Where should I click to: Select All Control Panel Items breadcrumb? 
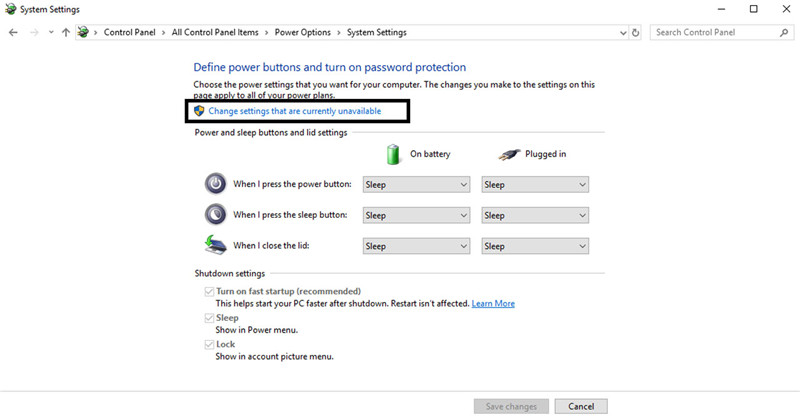tap(214, 32)
